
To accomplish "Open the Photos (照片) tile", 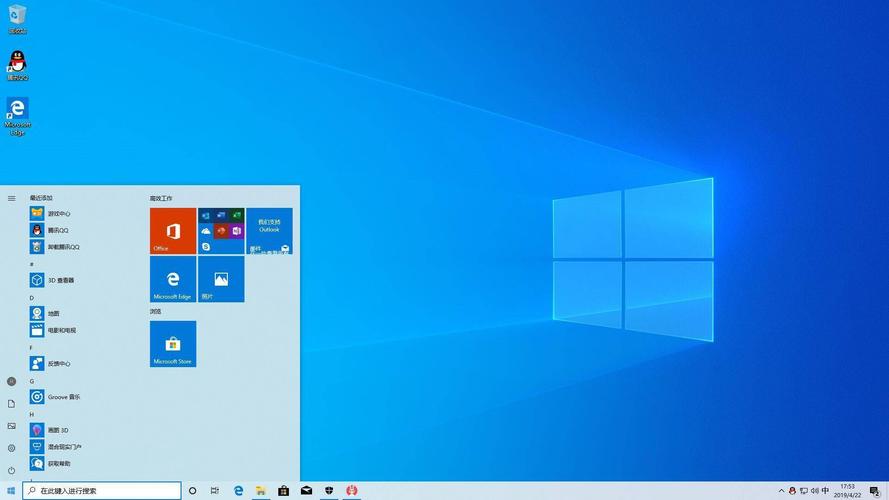I will tap(221, 279).
